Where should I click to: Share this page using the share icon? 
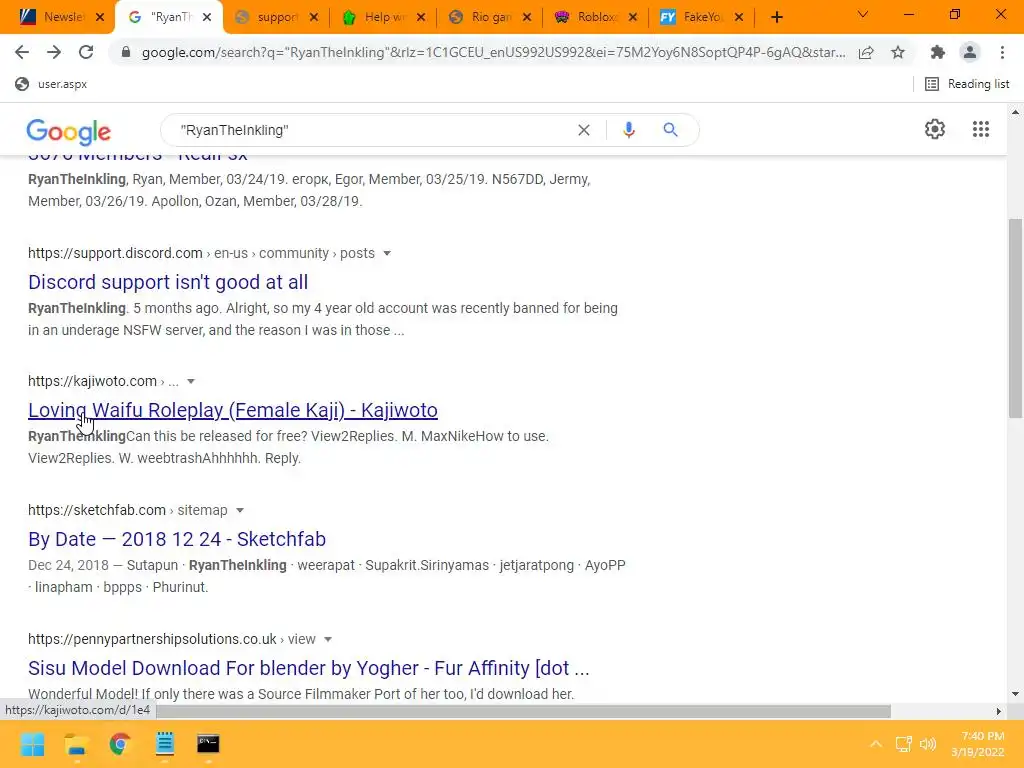coord(866,52)
